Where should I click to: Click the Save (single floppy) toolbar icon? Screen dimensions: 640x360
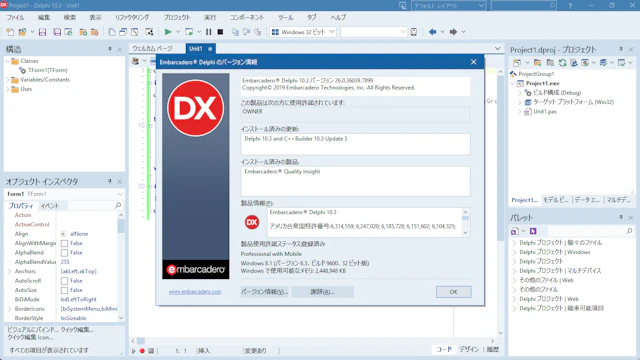tap(42, 32)
